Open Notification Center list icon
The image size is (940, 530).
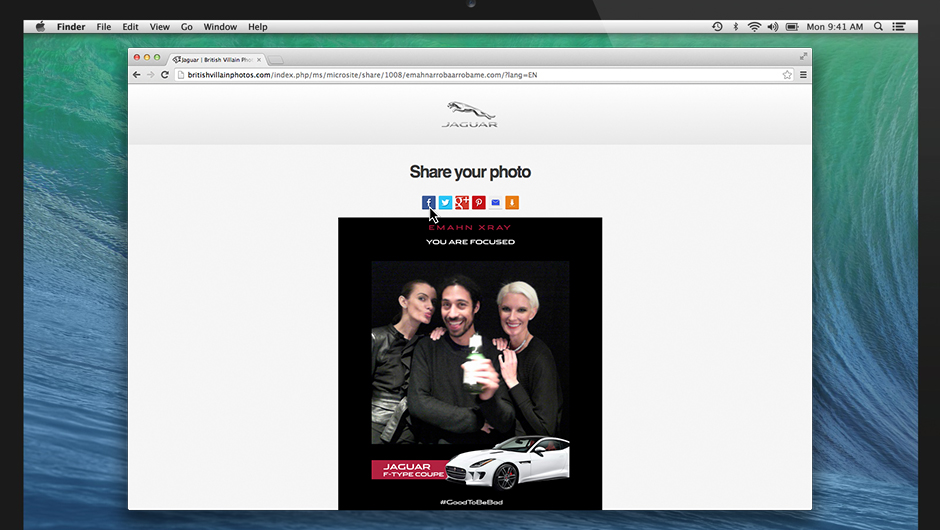click(899, 26)
